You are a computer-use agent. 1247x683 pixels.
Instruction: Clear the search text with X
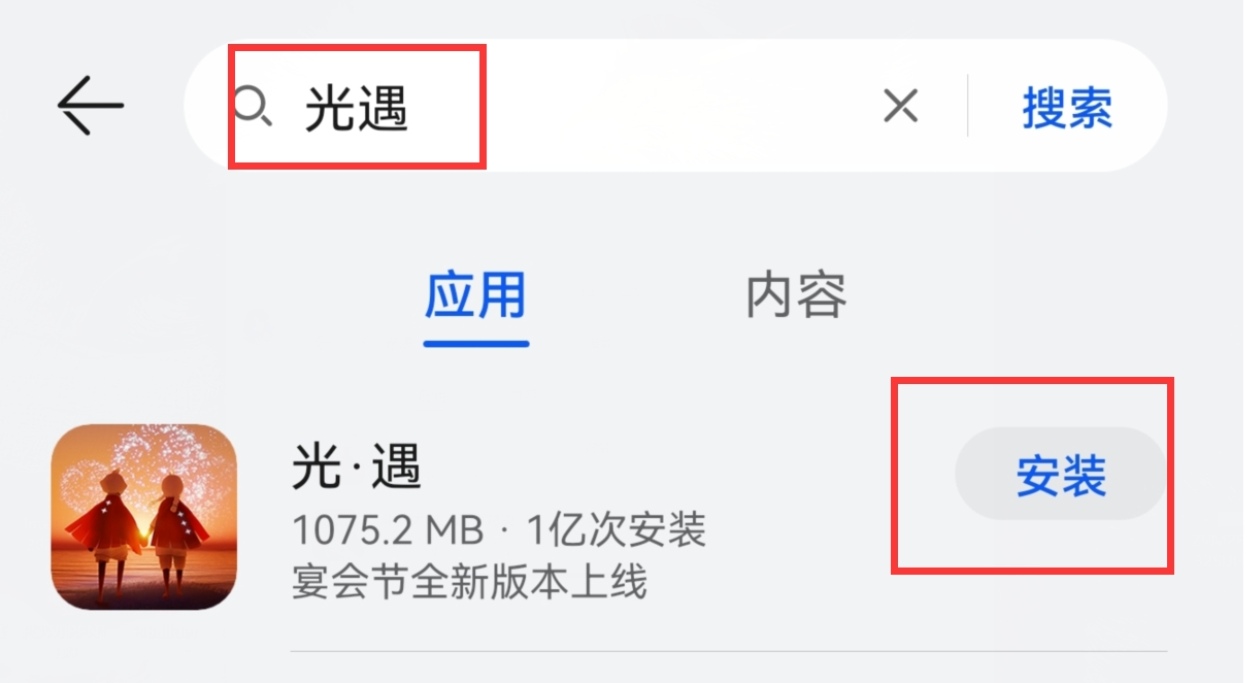pos(901,105)
